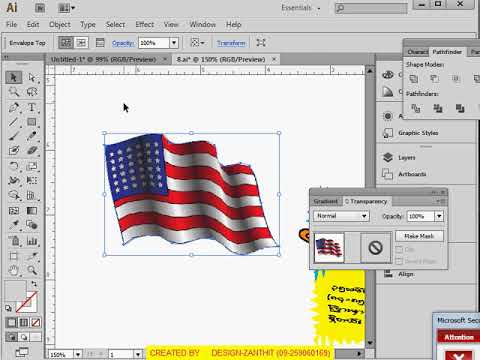The height and width of the screenshot is (360, 480).
Task: Click Unite in Pathfinder Shape Modes
Action: point(414,79)
